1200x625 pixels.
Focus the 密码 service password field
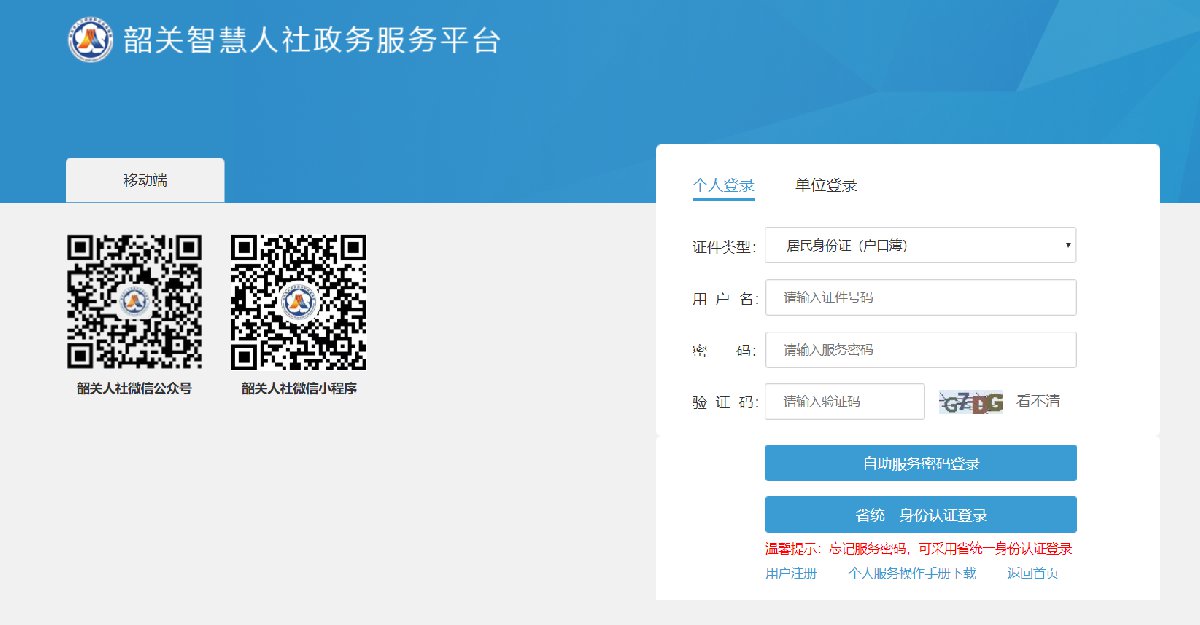pos(920,350)
